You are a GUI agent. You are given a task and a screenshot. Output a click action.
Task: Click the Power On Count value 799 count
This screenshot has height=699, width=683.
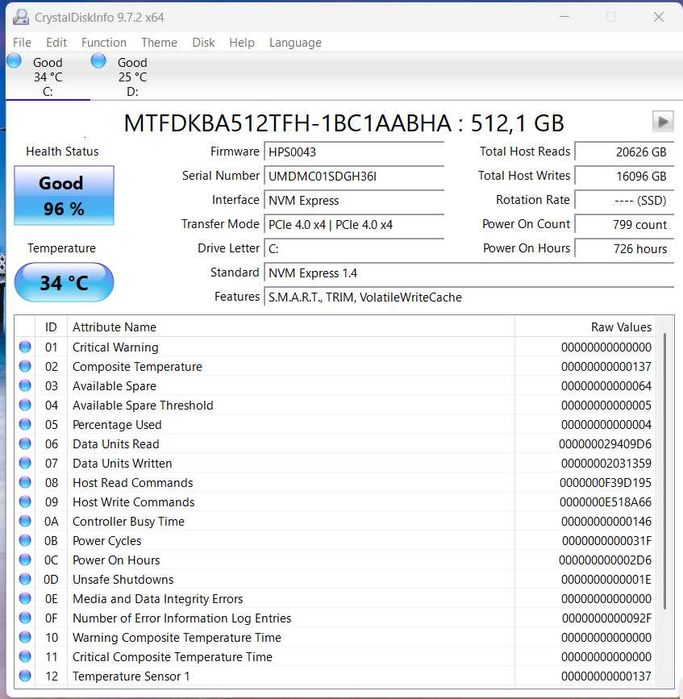(x=624, y=224)
